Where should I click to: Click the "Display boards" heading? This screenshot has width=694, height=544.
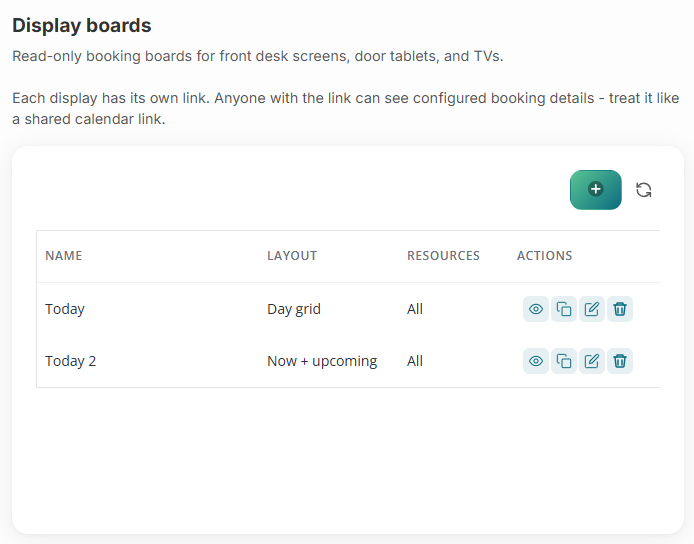(x=82, y=26)
